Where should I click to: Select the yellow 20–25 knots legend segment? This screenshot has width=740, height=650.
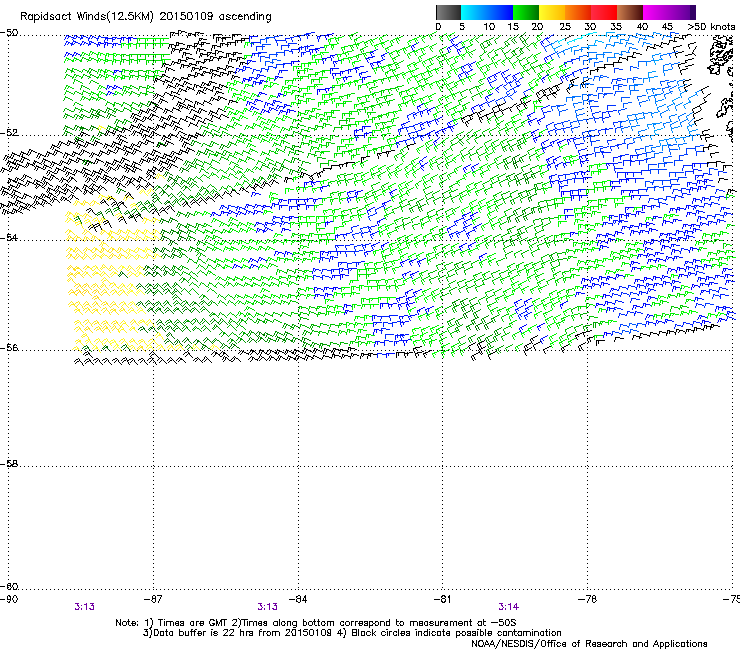552,12
